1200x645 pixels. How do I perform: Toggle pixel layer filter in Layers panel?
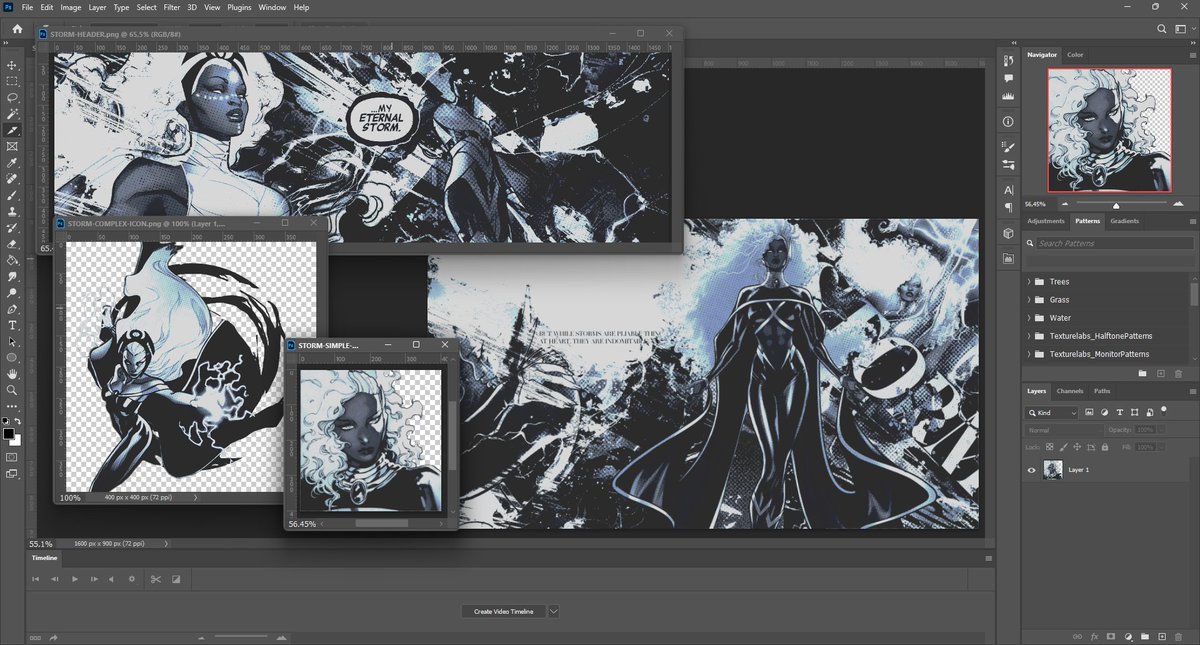pyautogui.click(x=1089, y=412)
